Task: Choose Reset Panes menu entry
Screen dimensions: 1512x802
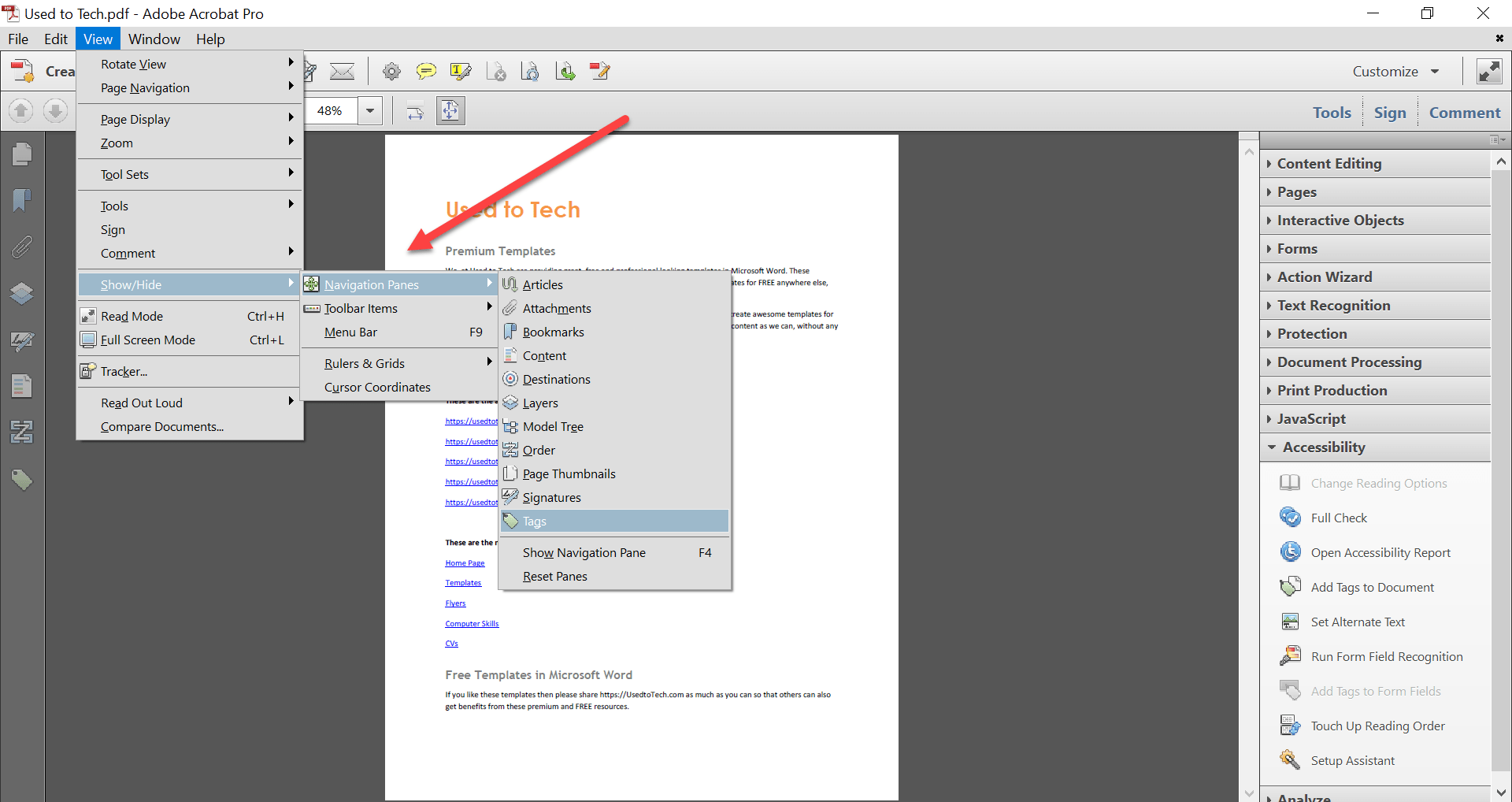Action: (x=614, y=576)
